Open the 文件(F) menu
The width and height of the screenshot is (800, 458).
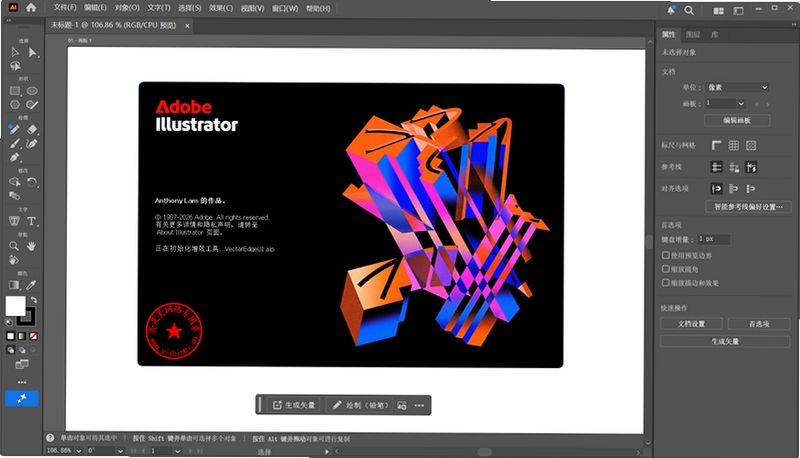[65, 8]
